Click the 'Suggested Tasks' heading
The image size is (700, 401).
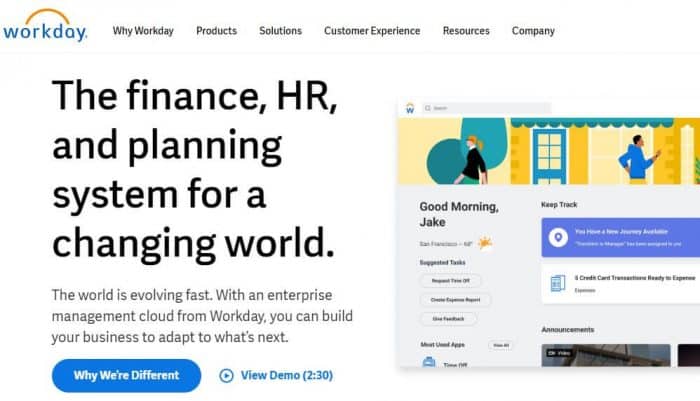tap(442, 263)
